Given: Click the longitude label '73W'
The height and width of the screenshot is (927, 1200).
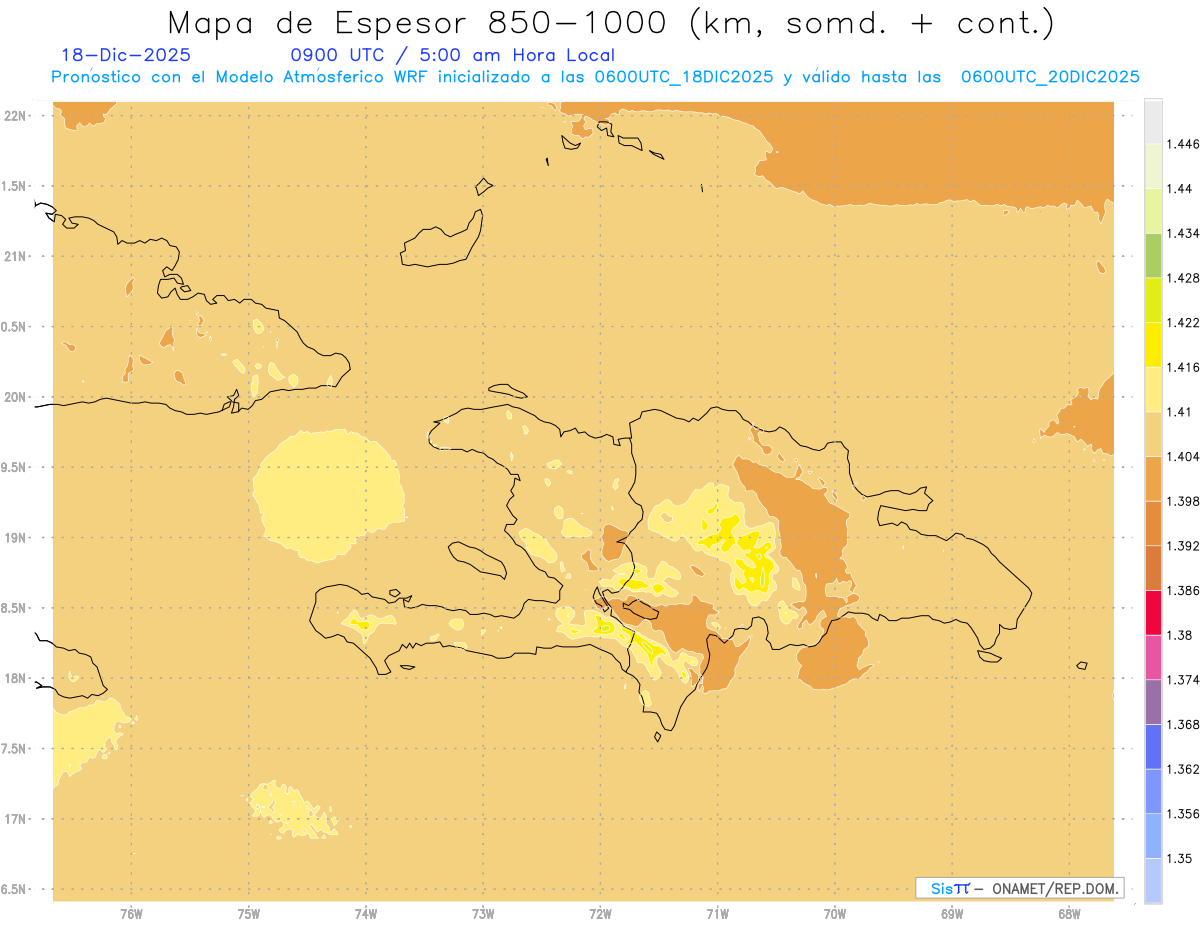Looking at the screenshot, I should [x=483, y=914].
